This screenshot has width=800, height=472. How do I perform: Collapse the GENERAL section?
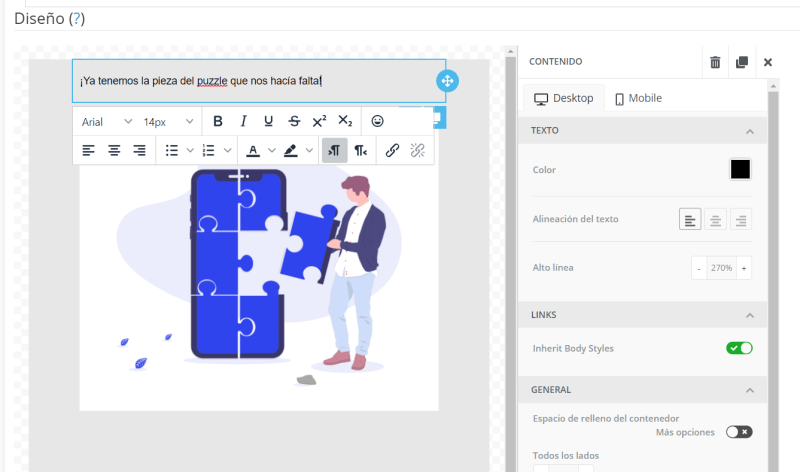tap(750, 390)
